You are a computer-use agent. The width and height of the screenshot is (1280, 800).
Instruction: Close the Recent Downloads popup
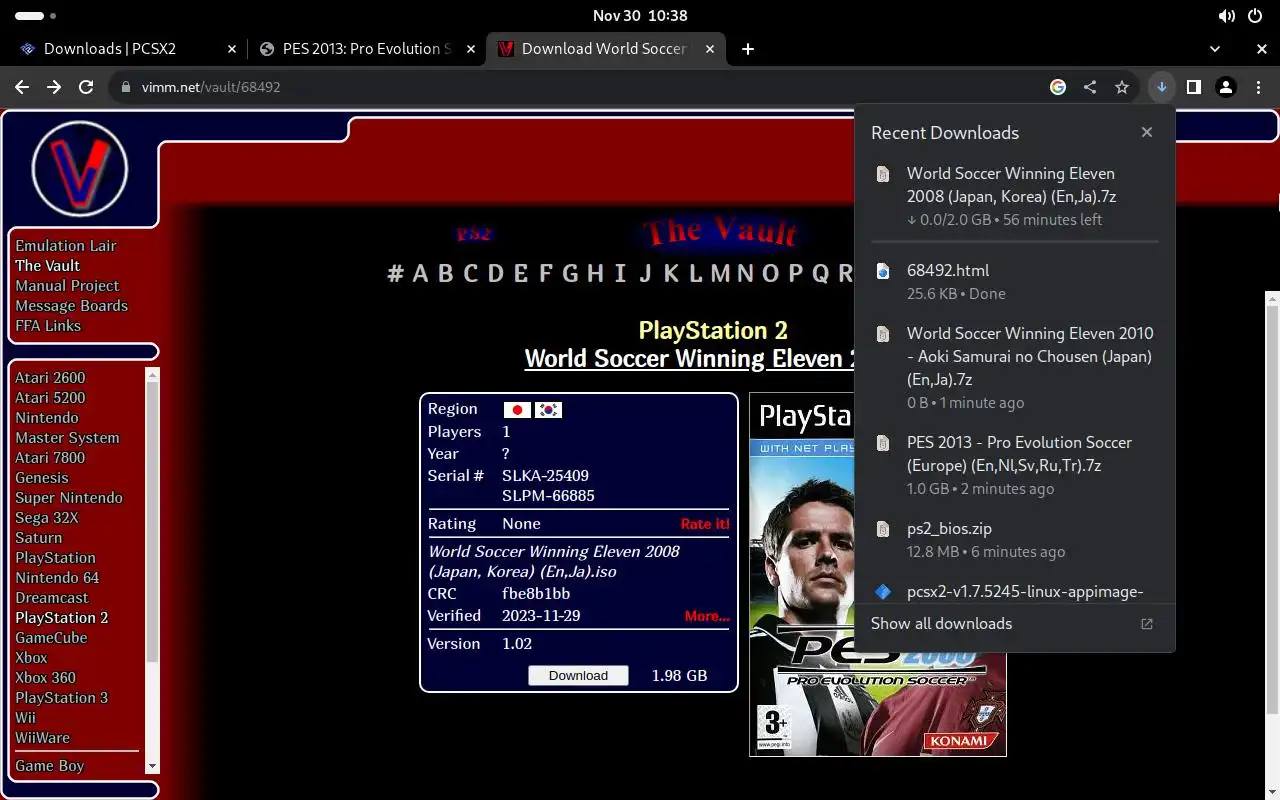click(1147, 132)
